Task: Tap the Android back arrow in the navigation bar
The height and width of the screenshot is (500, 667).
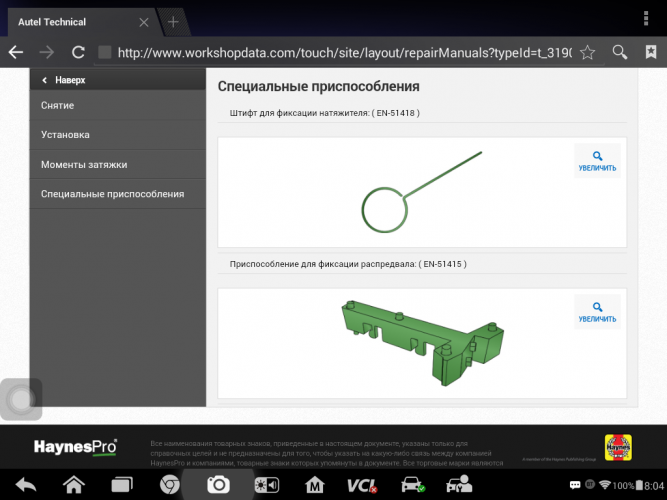Action: click(26, 485)
